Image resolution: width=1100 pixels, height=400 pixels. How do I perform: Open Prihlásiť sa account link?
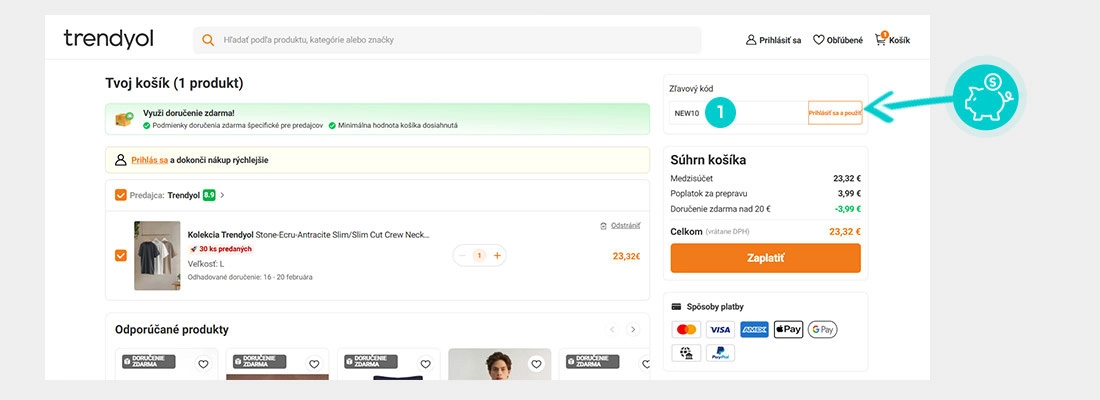[773, 40]
